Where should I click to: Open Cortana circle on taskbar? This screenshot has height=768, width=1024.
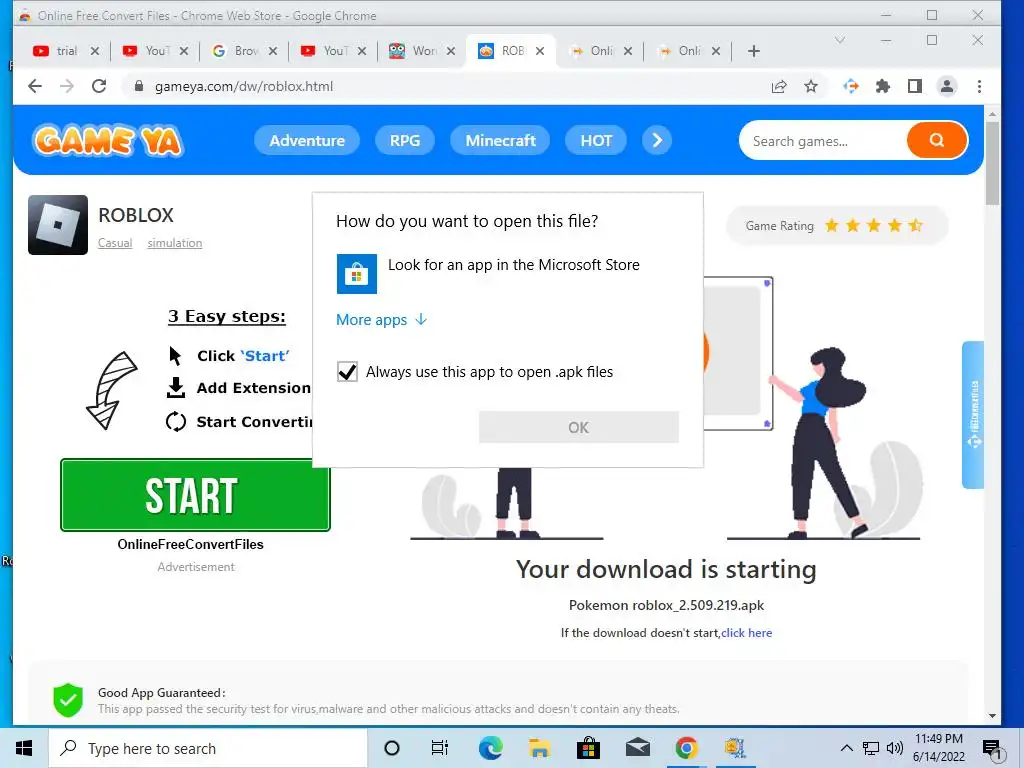point(392,748)
